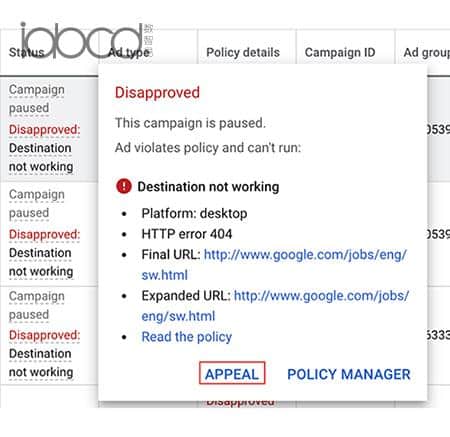Open the Final URL google.com jobs link
This screenshot has height=437, width=450.
[273, 265]
